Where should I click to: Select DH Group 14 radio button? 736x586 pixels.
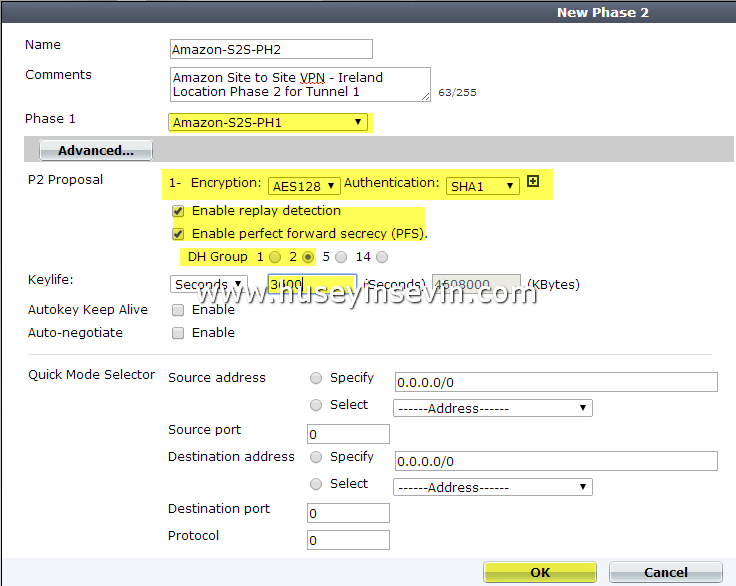coord(382,257)
